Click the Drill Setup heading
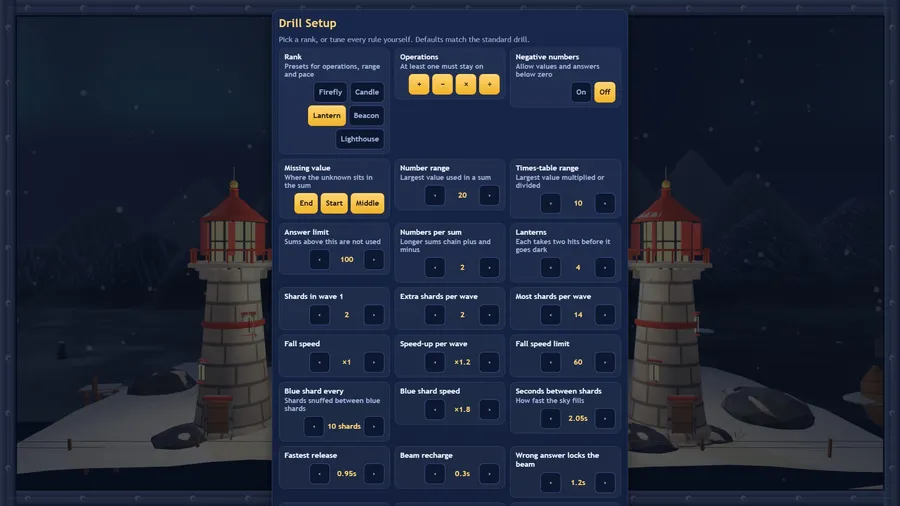 [308, 23]
